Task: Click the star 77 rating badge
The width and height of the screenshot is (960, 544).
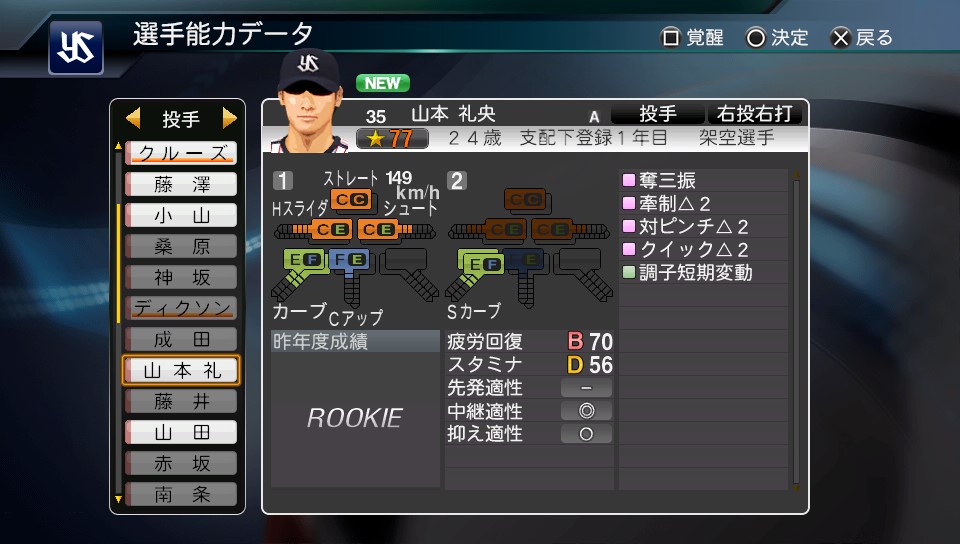Action: coord(392,139)
